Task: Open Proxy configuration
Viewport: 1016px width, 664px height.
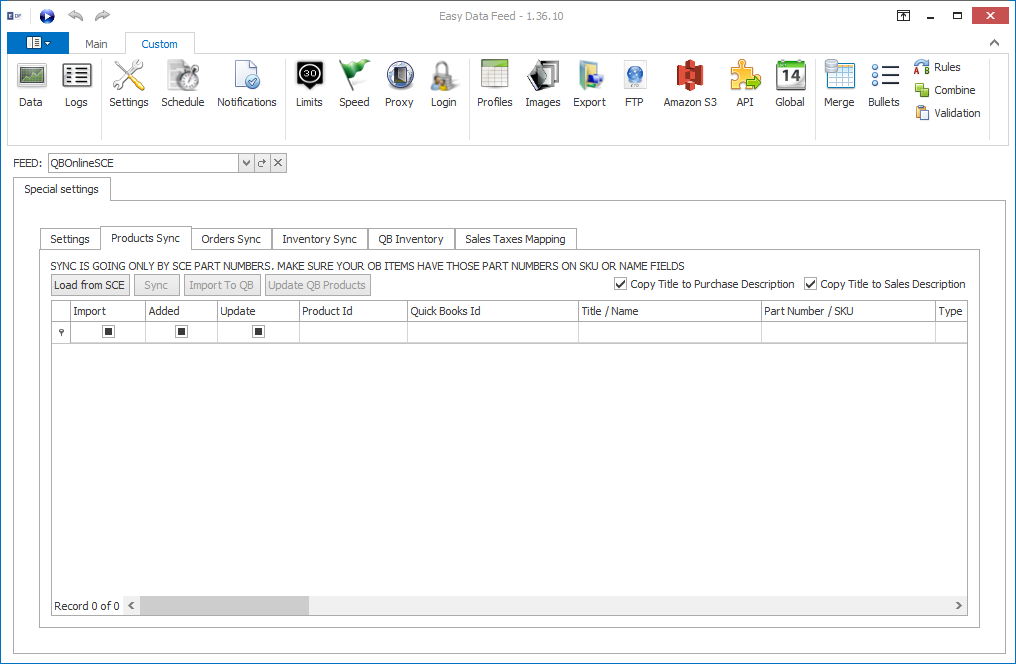Action: [x=399, y=85]
